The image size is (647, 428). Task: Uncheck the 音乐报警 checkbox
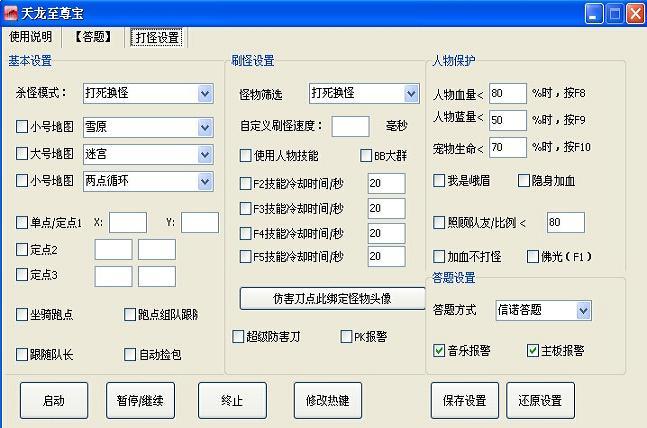tap(439, 350)
